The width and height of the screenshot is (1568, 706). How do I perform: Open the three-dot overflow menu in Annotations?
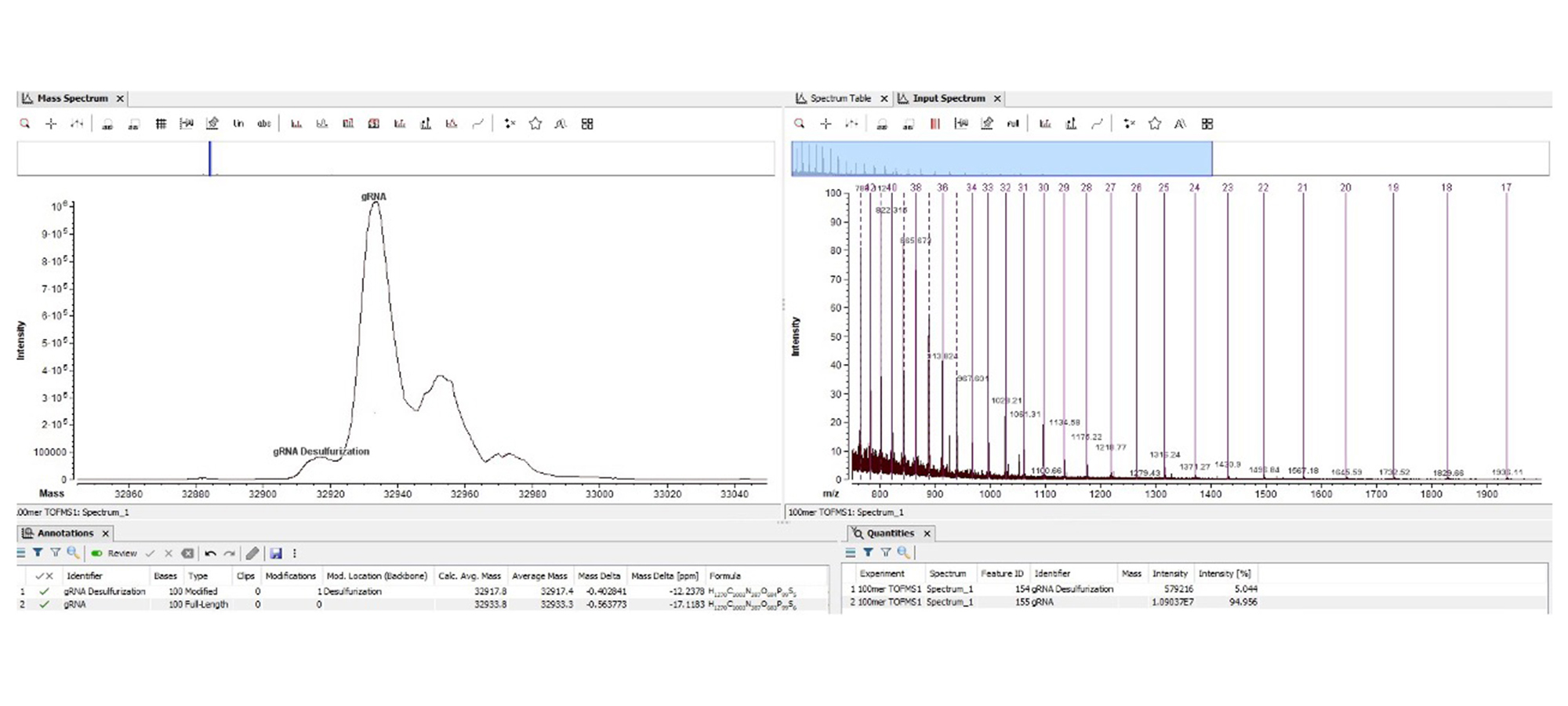295,554
